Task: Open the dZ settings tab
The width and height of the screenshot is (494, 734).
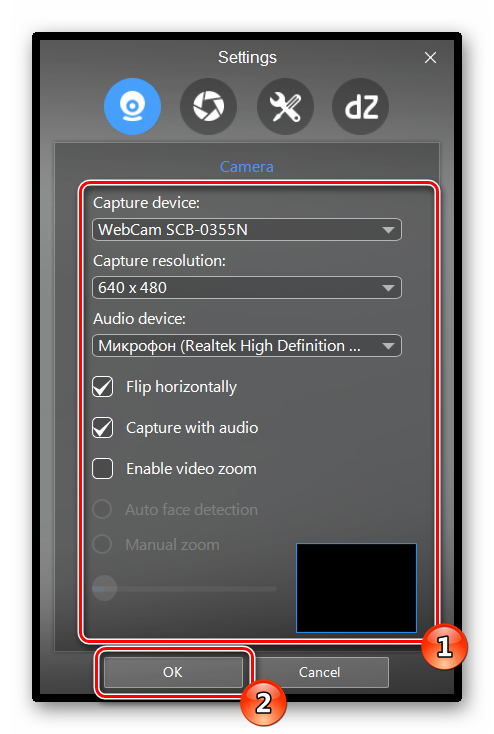Action: point(361,106)
